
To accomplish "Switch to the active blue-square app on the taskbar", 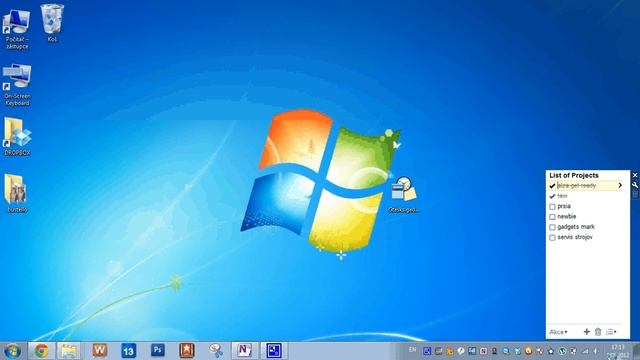I will (274, 350).
